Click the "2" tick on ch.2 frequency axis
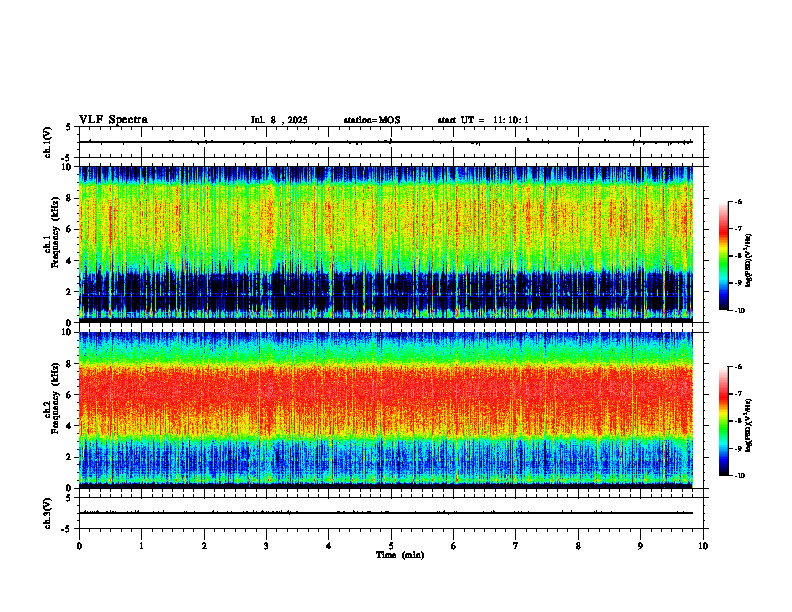This screenshot has width=792, height=612. [69, 457]
